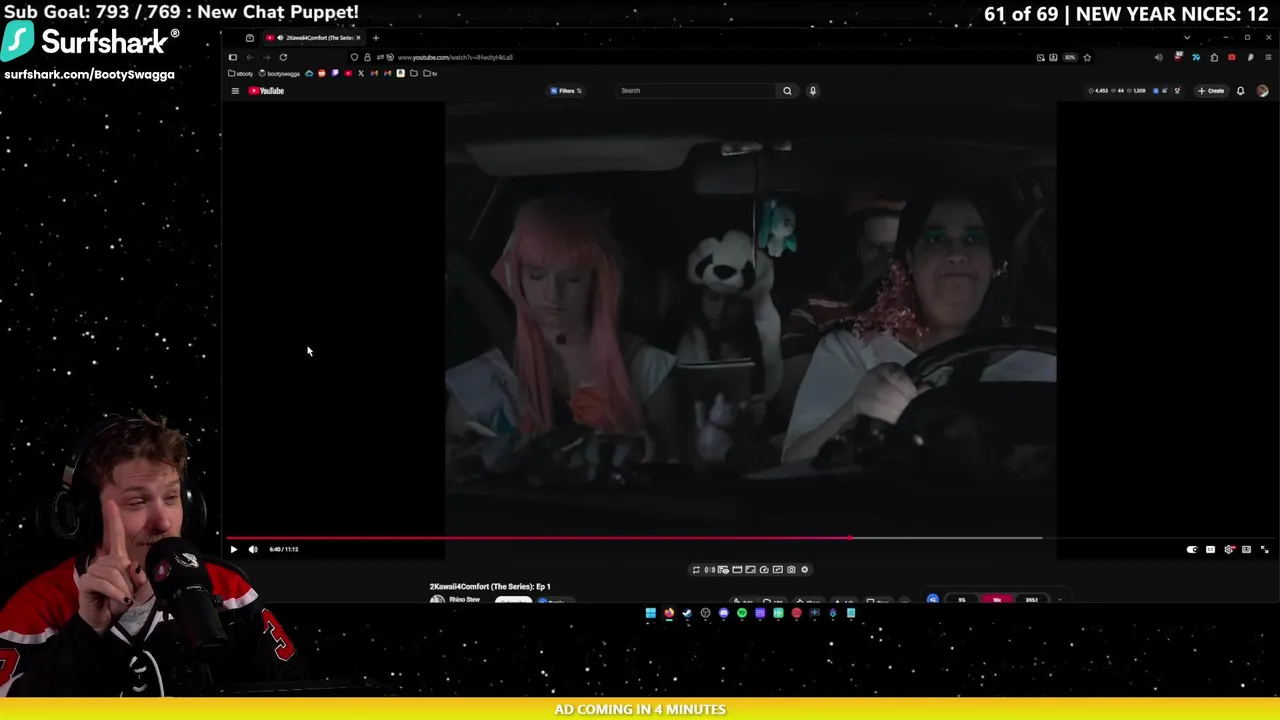Open the Filters button in YouTube header
The image size is (1280, 720).
[566, 91]
